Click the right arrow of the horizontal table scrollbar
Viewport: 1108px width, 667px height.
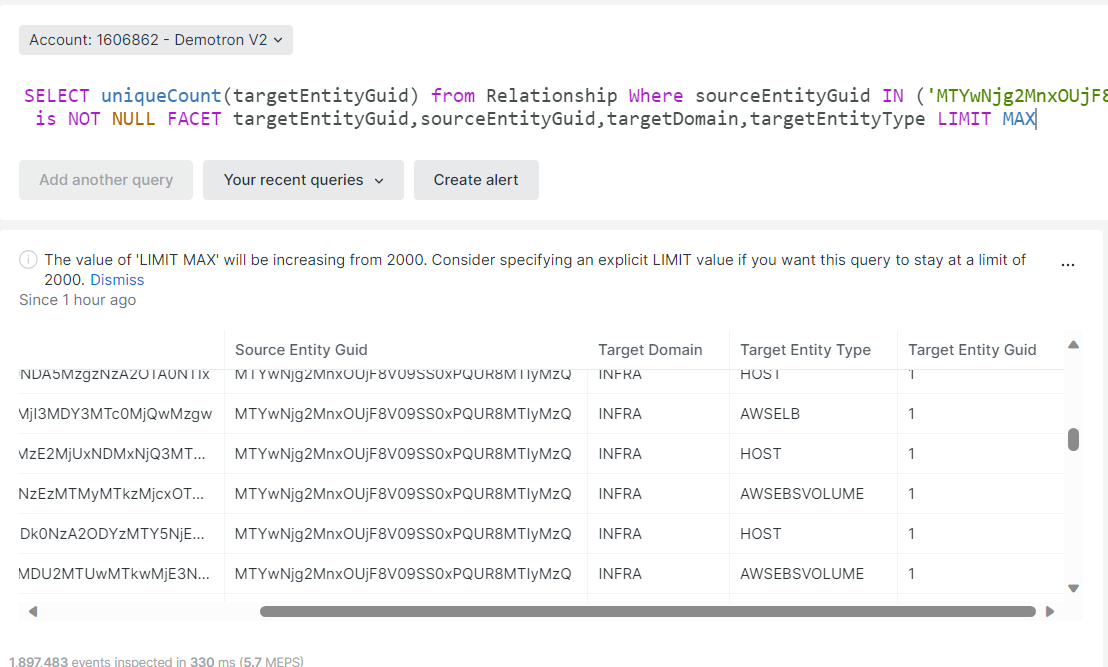[1050, 610]
